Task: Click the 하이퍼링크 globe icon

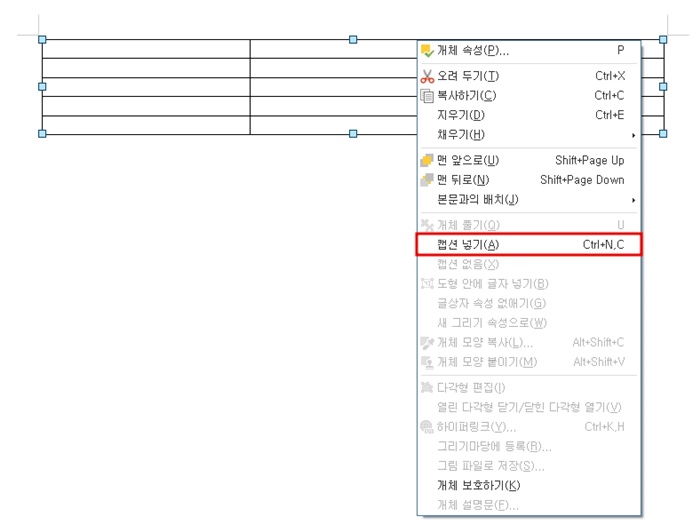Action: click(x=427, y=427)
